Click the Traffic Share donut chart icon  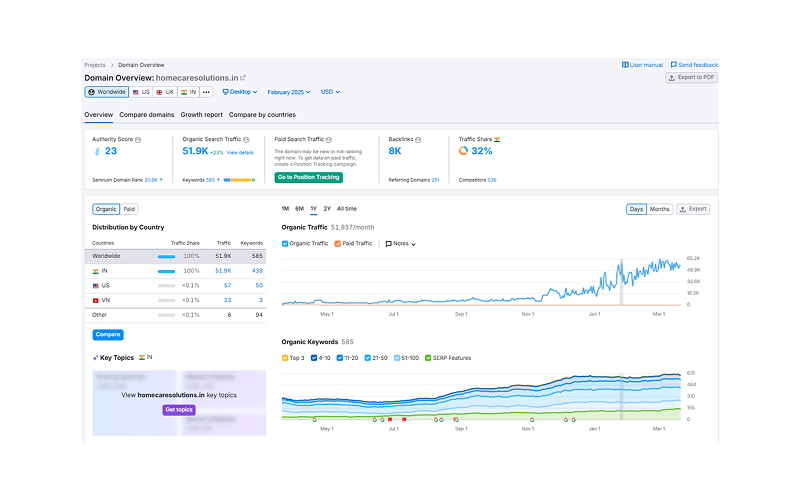tap(463, 151)
